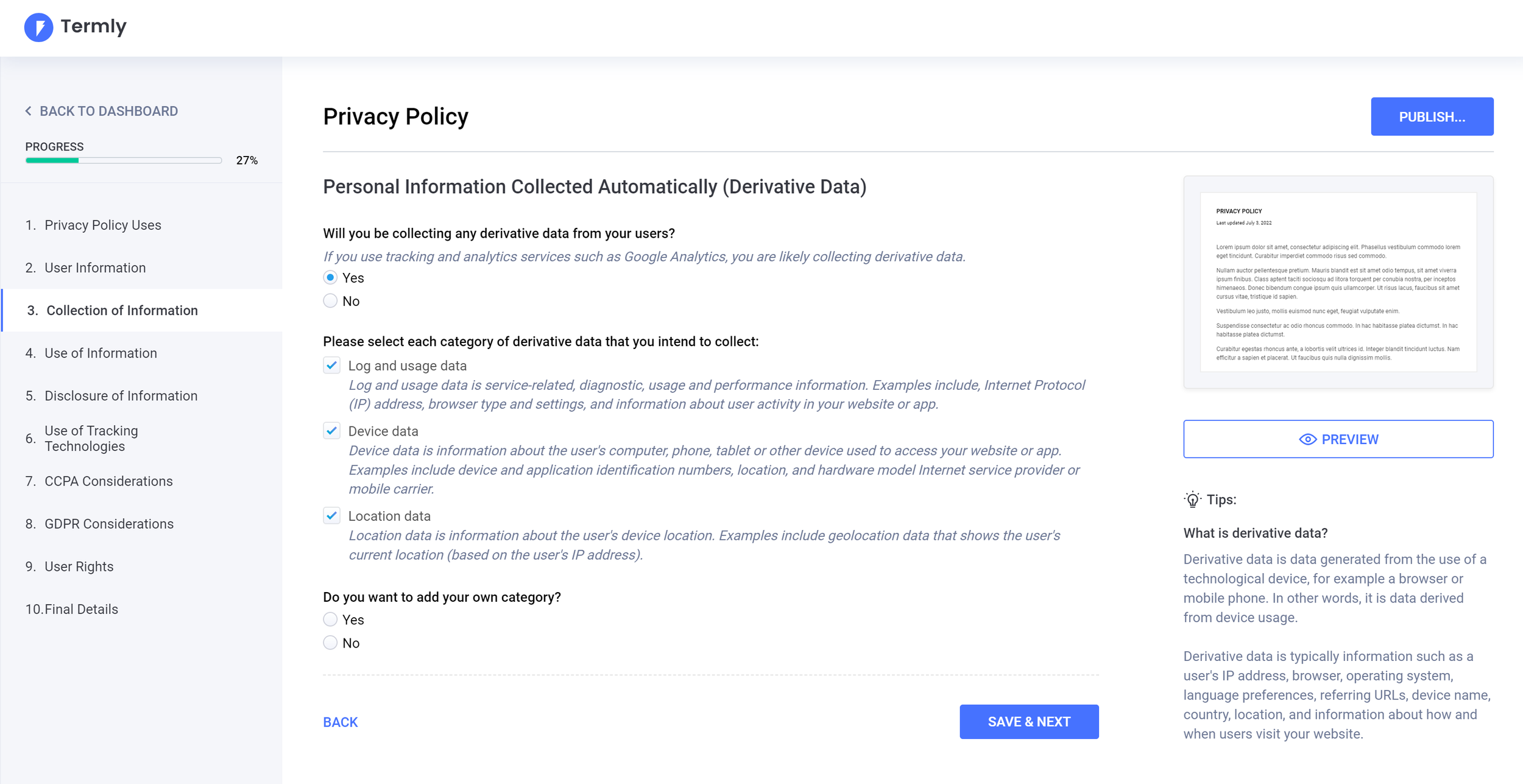Select Yes to add your own category
This screenshot has height=784, width=1523.
[x=330, y=620]
